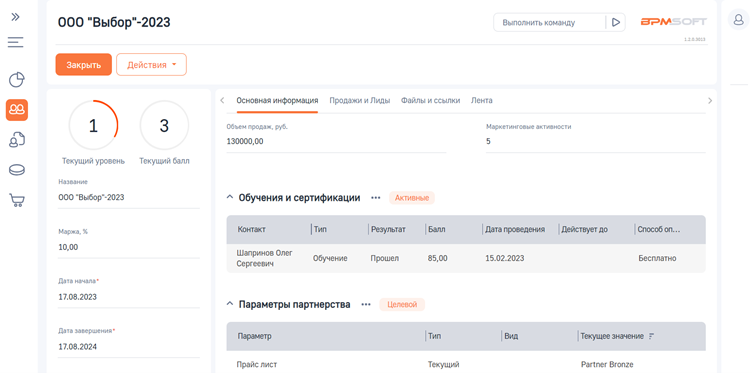Screen dimensions: 752x373
Task: Open the pie chart dashboard section
Action: pyautogui.click(x=17, y=80)
